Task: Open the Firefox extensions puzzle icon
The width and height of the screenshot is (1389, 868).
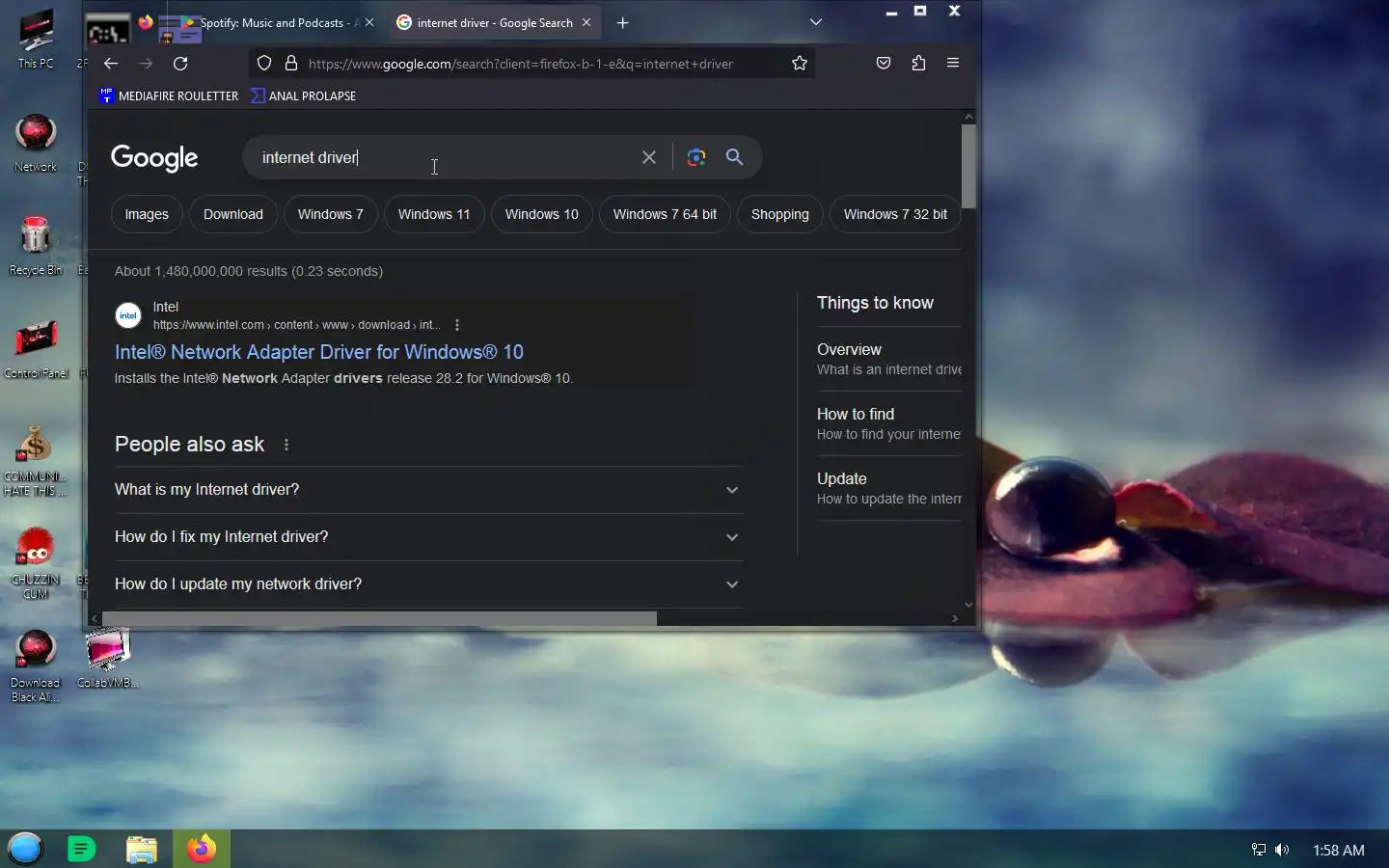Action: (918, 63)
